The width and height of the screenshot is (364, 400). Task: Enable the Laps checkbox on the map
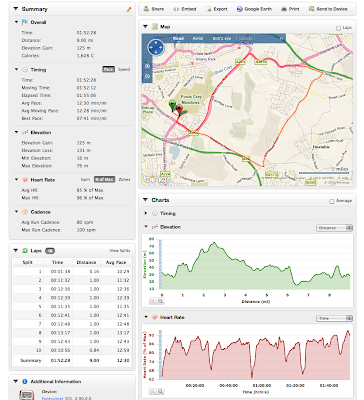338,28
